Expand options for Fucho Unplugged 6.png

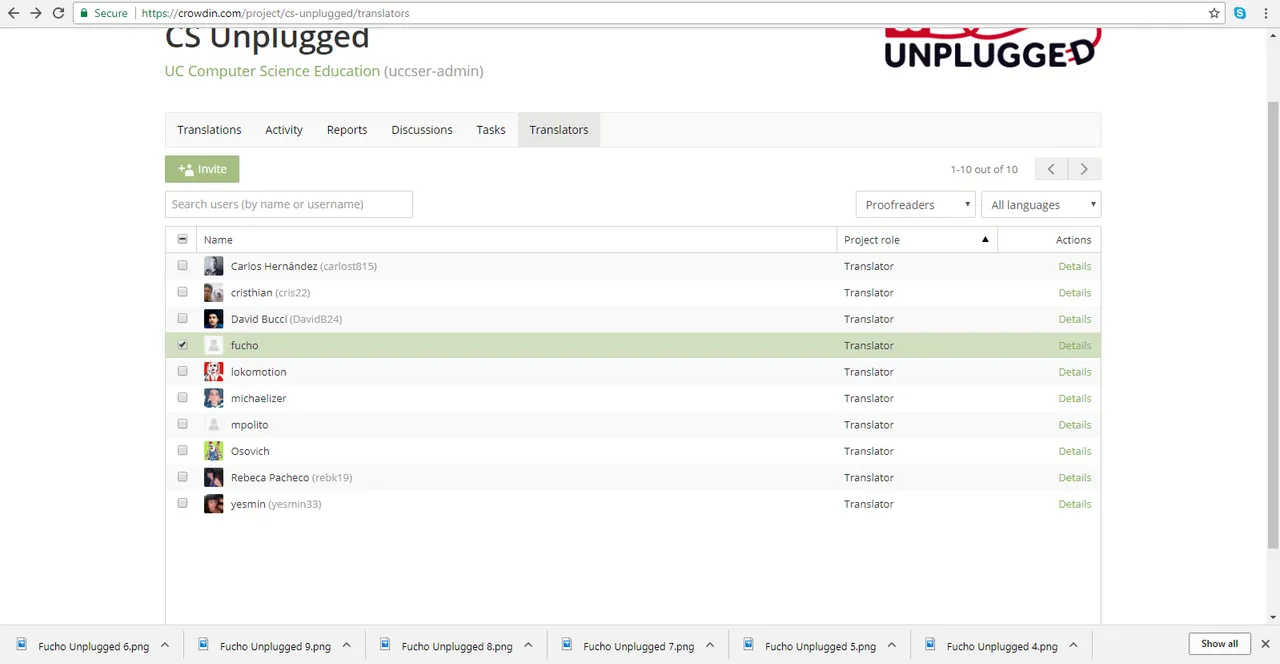(165, 645)
